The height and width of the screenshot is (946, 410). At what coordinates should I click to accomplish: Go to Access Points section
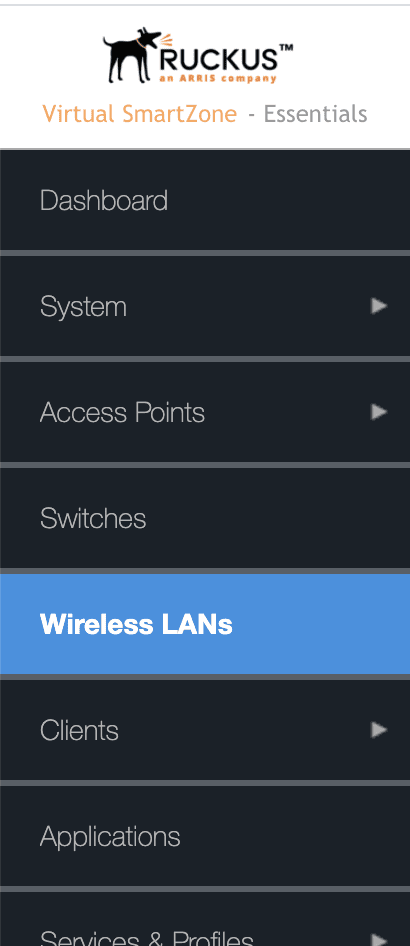(205, 413)
